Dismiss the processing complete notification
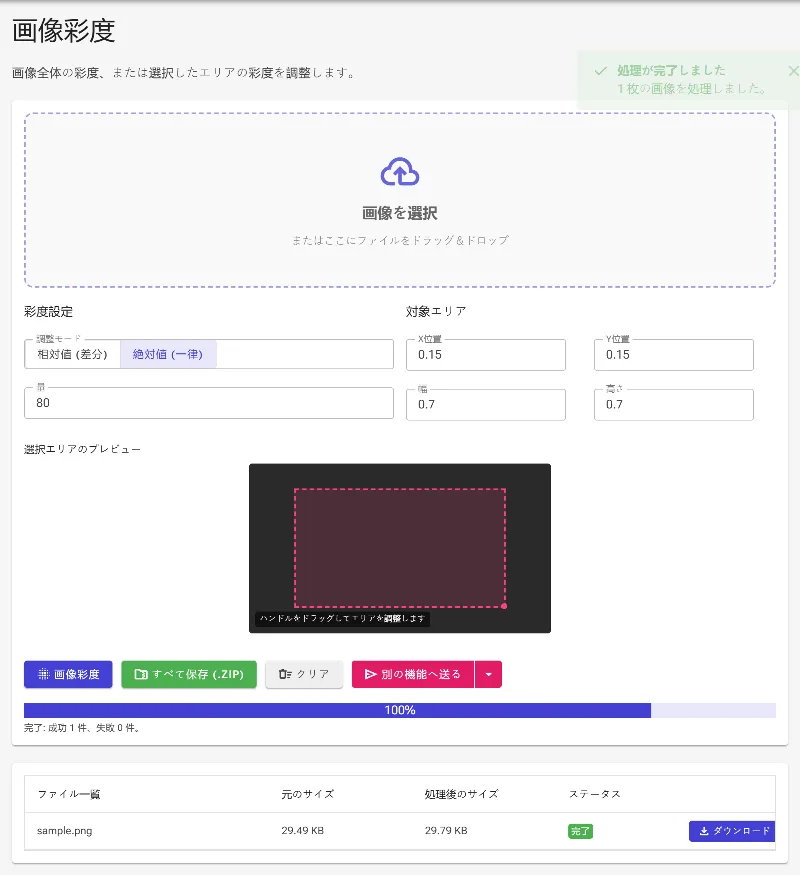Image resolution: width=800 pixels, height=875 pixels. tap(793, 71)
